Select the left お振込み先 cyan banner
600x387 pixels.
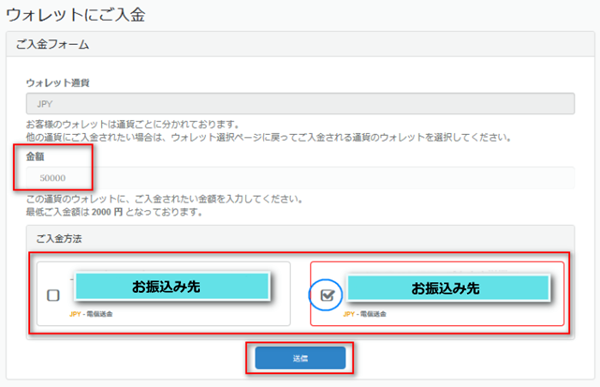coord(172,286)
